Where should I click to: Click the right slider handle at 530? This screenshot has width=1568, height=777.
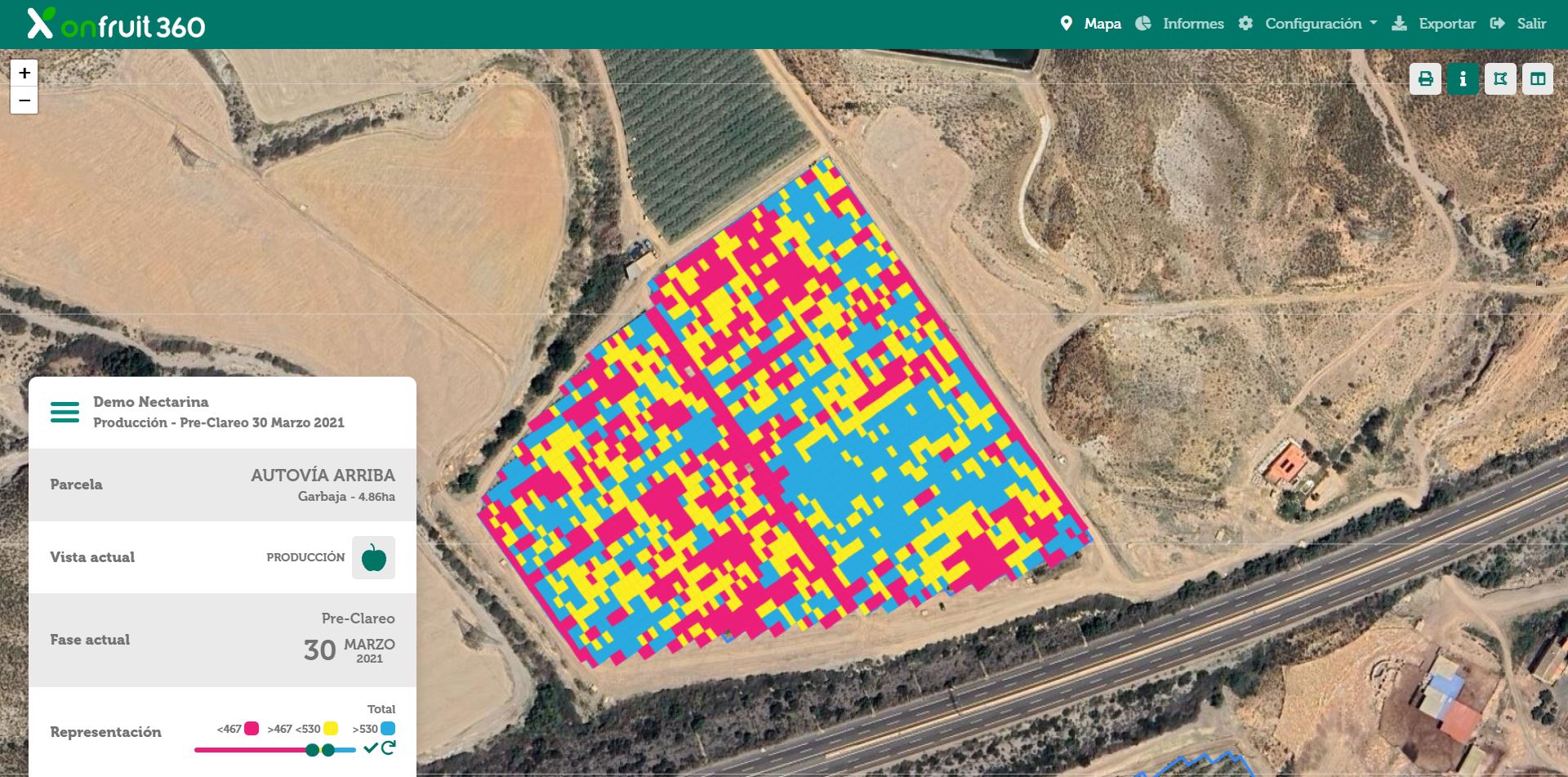[328, 750]
